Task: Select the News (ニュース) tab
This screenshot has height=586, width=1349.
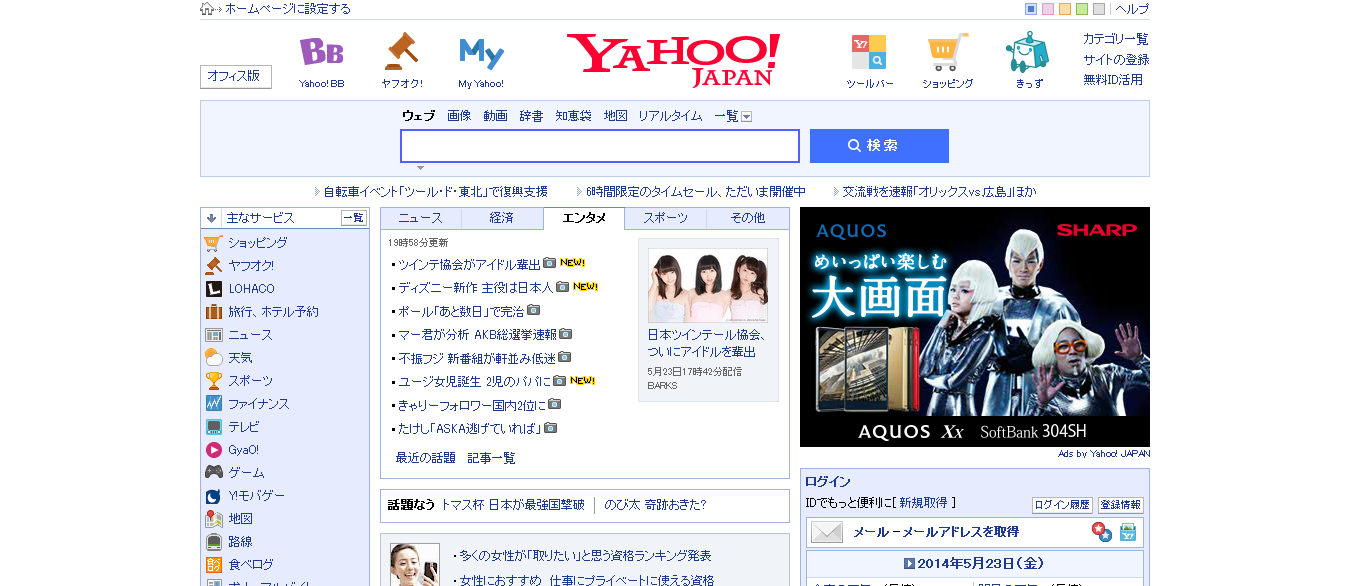Action: pyautogui.click(x=420, y=218)
